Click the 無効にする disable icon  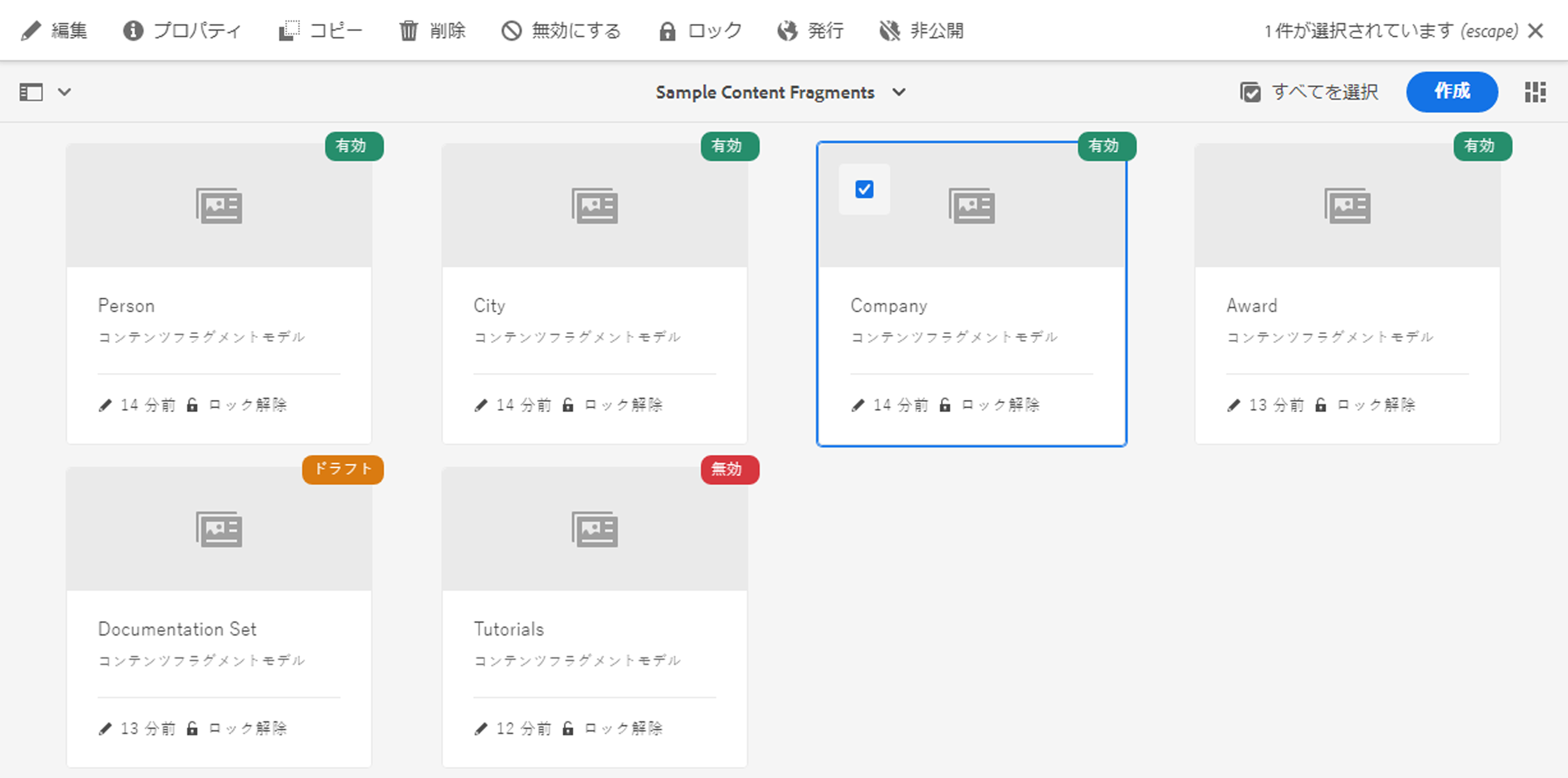coord(511,31)
